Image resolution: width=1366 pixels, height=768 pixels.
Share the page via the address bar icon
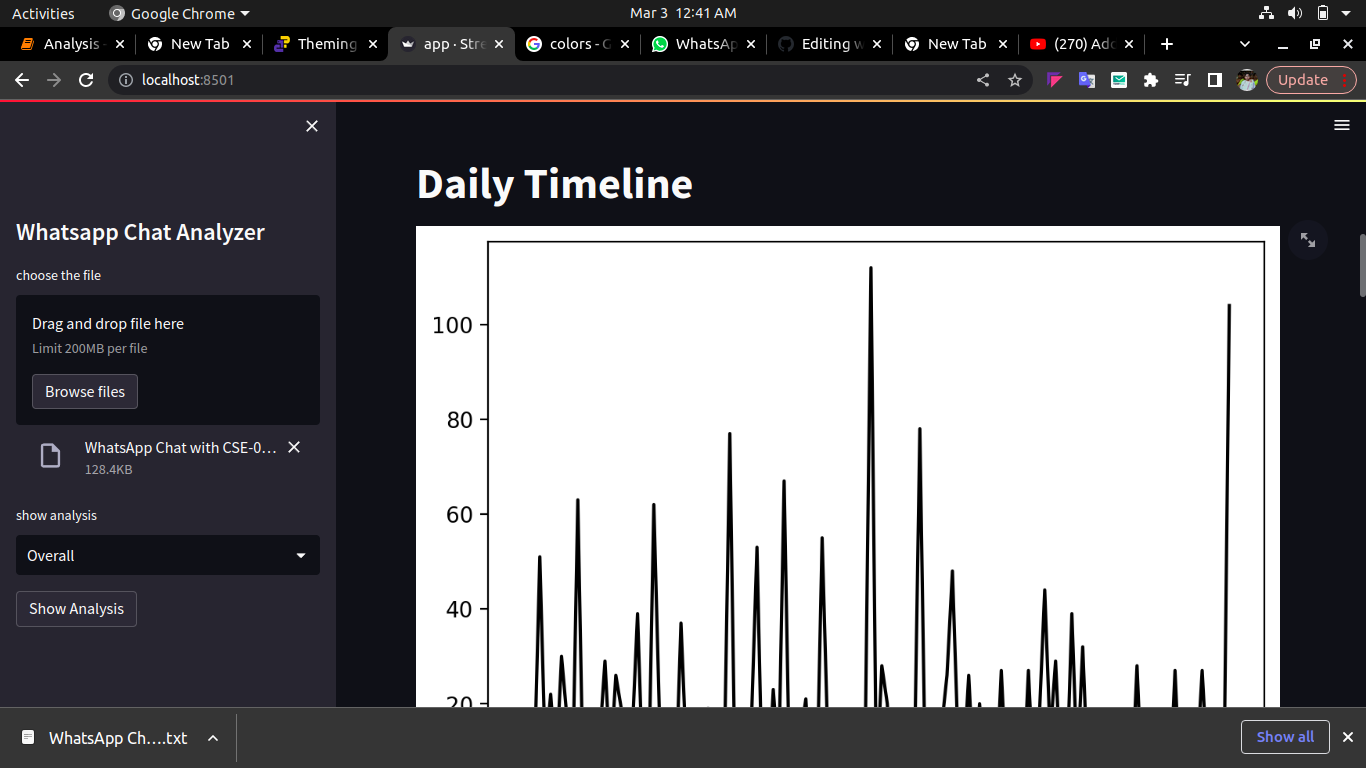pyautogui.click(x=983, y=79)
